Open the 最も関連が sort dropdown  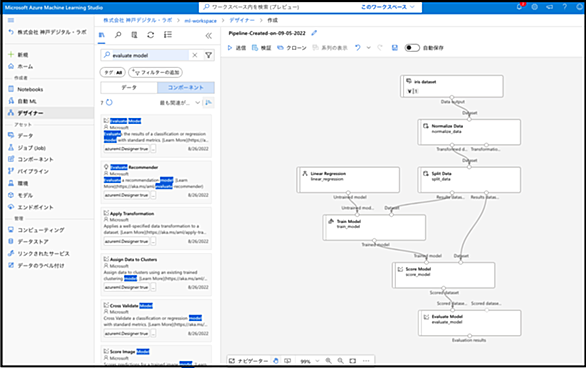click(x=180, y=103)
